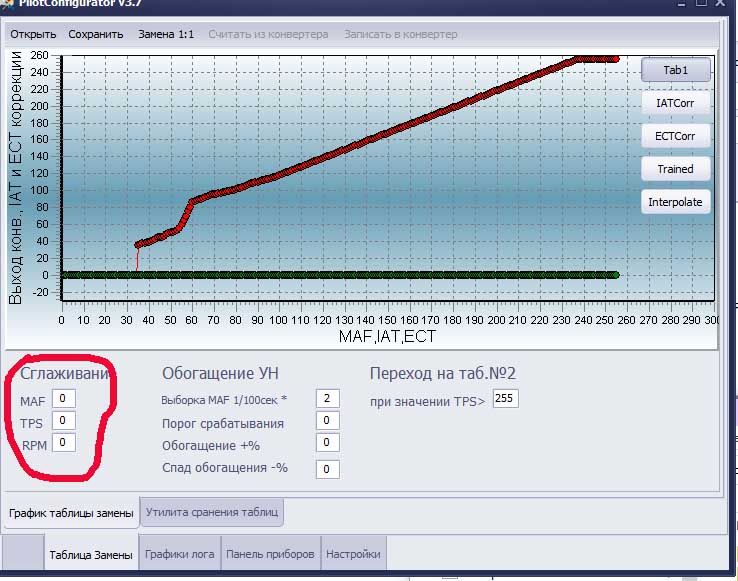Switch to Утилита сранения таблиц tab

click(x=212, y=512)
